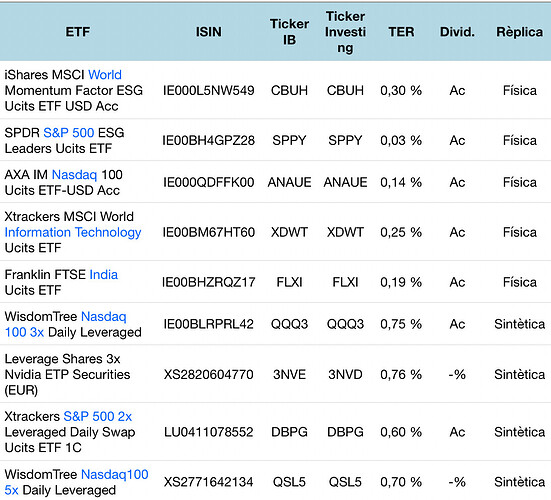The image size is (551, 500).
Task: Open the Information Technology link
Action: pyautogui.click(x=73, y=232)
